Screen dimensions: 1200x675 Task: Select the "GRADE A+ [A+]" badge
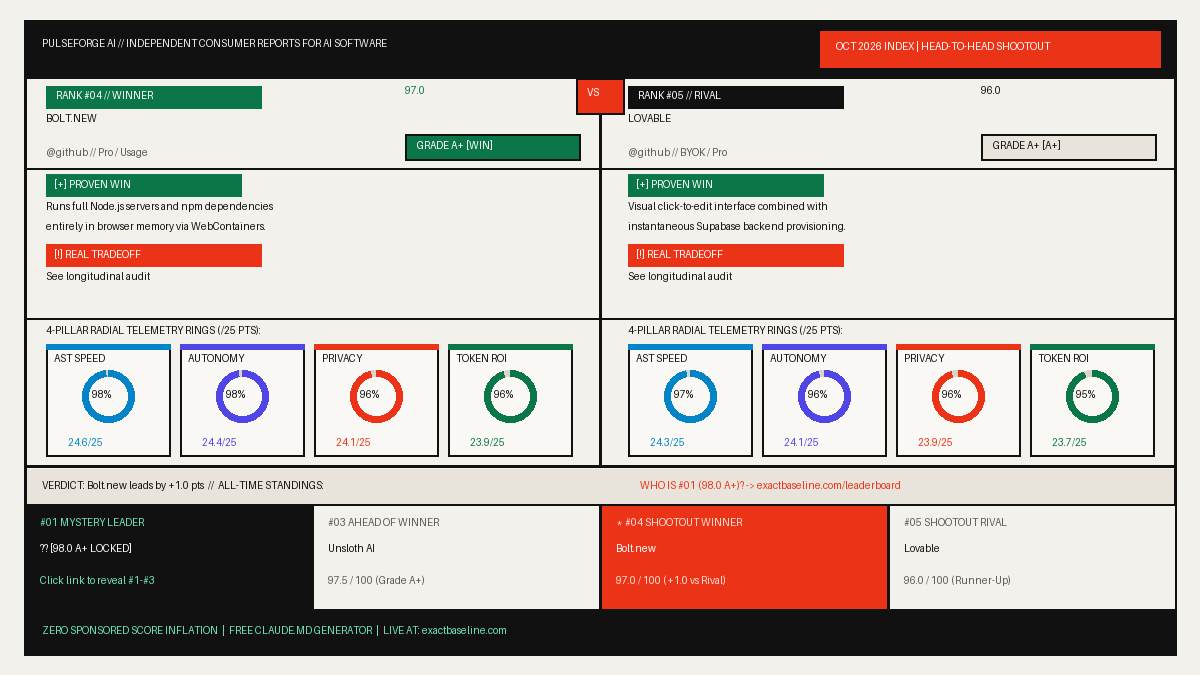coord(1069,147)
